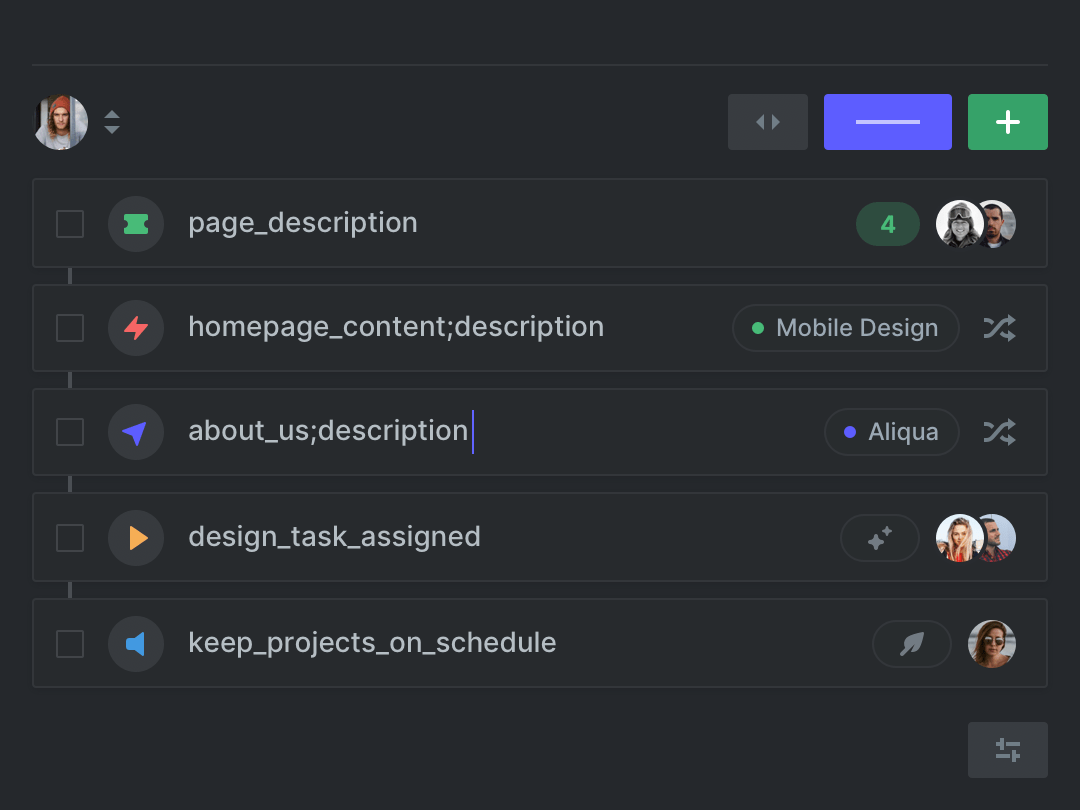
Task: Select the megaphone icon on keep_projects_on_schedule
Action: [x=135, y=643]
